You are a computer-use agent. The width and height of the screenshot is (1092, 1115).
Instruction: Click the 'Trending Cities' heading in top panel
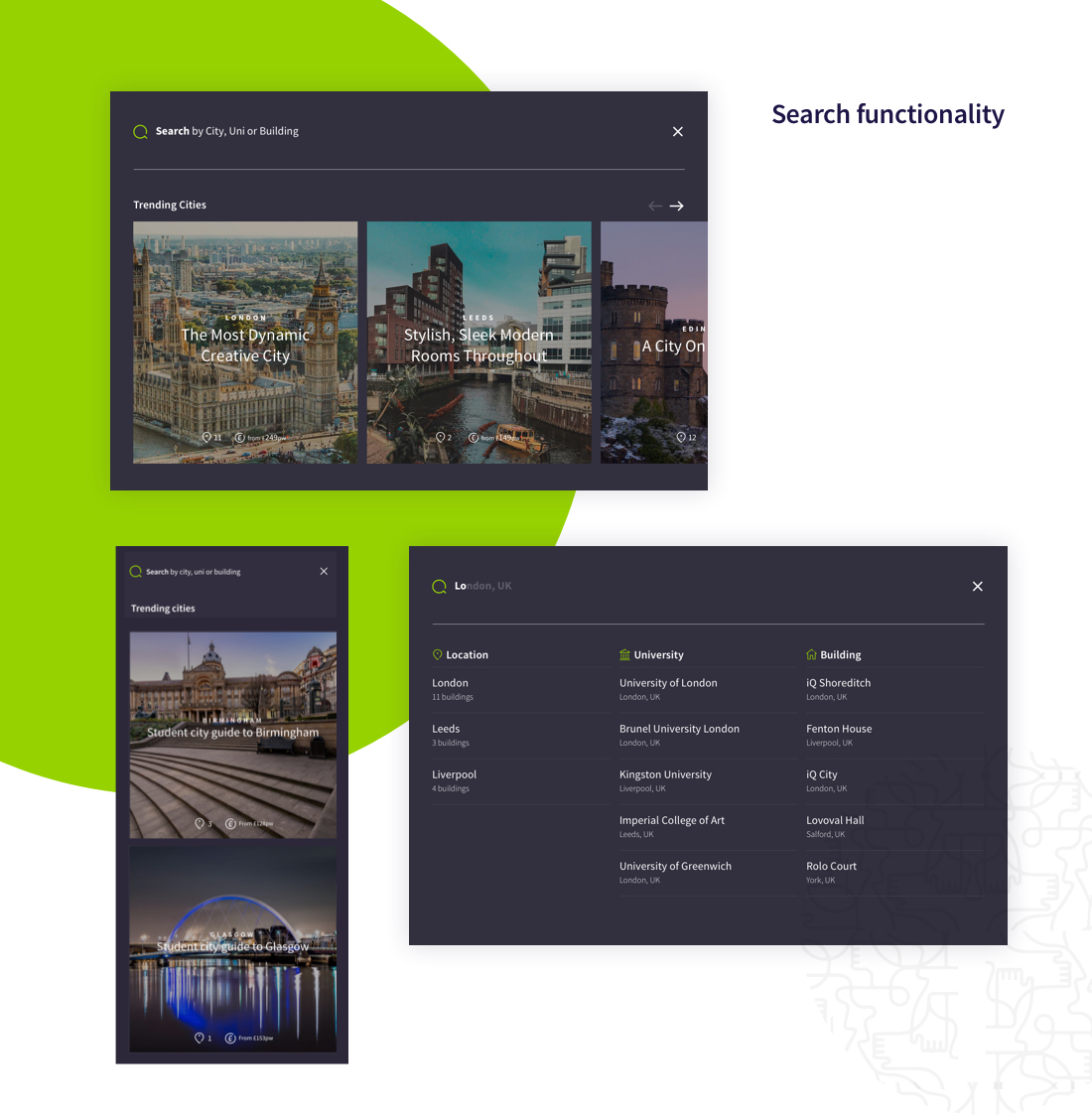coord(169,205)
